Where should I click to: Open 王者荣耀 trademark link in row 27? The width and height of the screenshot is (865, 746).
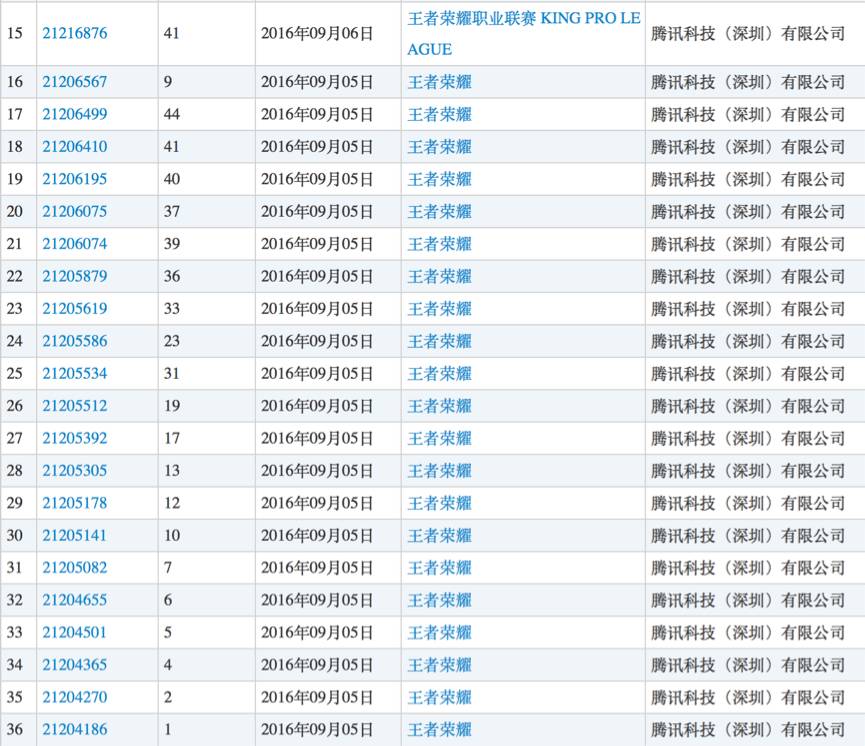tap(440, 439)
